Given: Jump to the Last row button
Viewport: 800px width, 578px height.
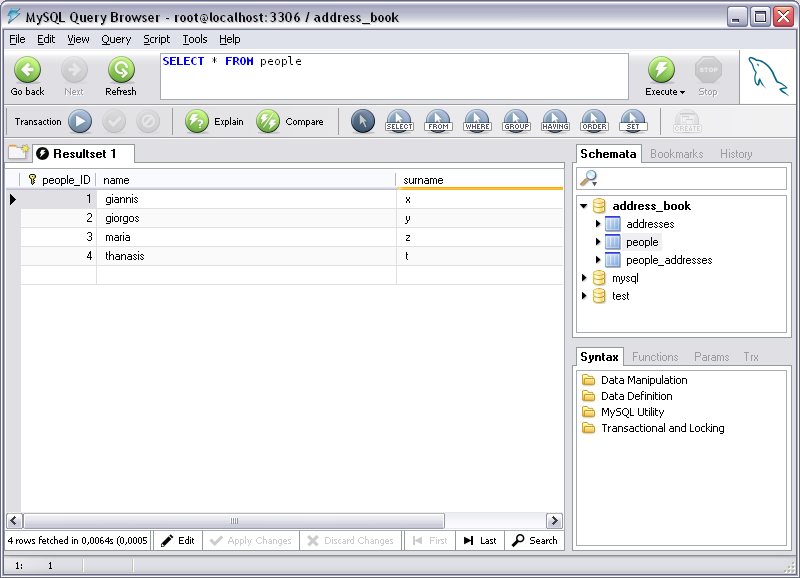Looking at the screenshot, I should (480, 540).
